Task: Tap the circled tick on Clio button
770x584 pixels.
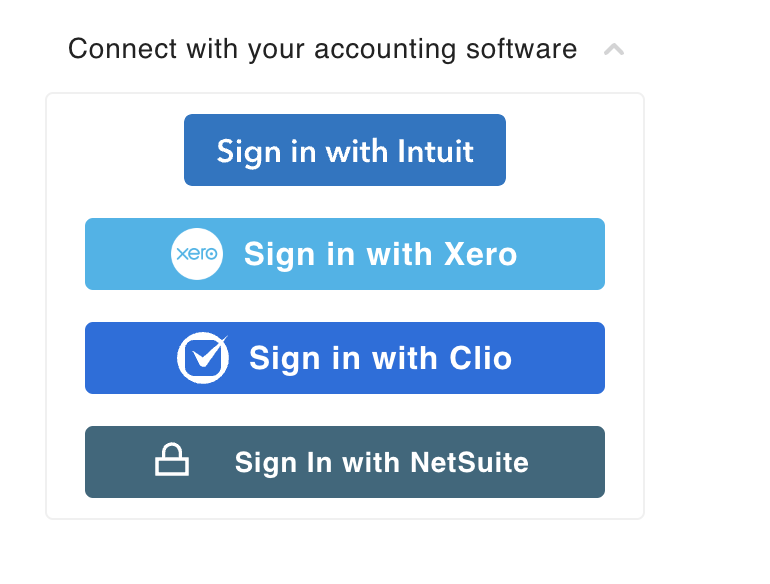Action: click(x=203, y=358)
